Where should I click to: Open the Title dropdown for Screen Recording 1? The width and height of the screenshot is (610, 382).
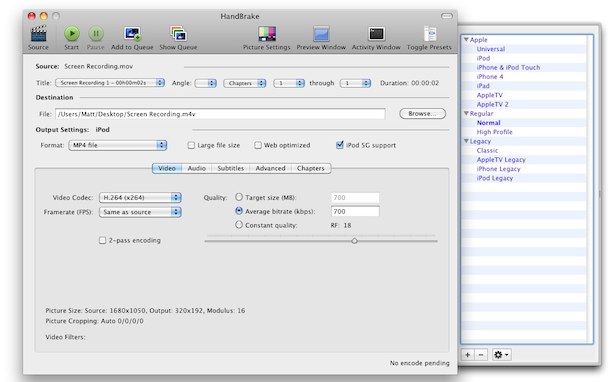click(110, 83)
